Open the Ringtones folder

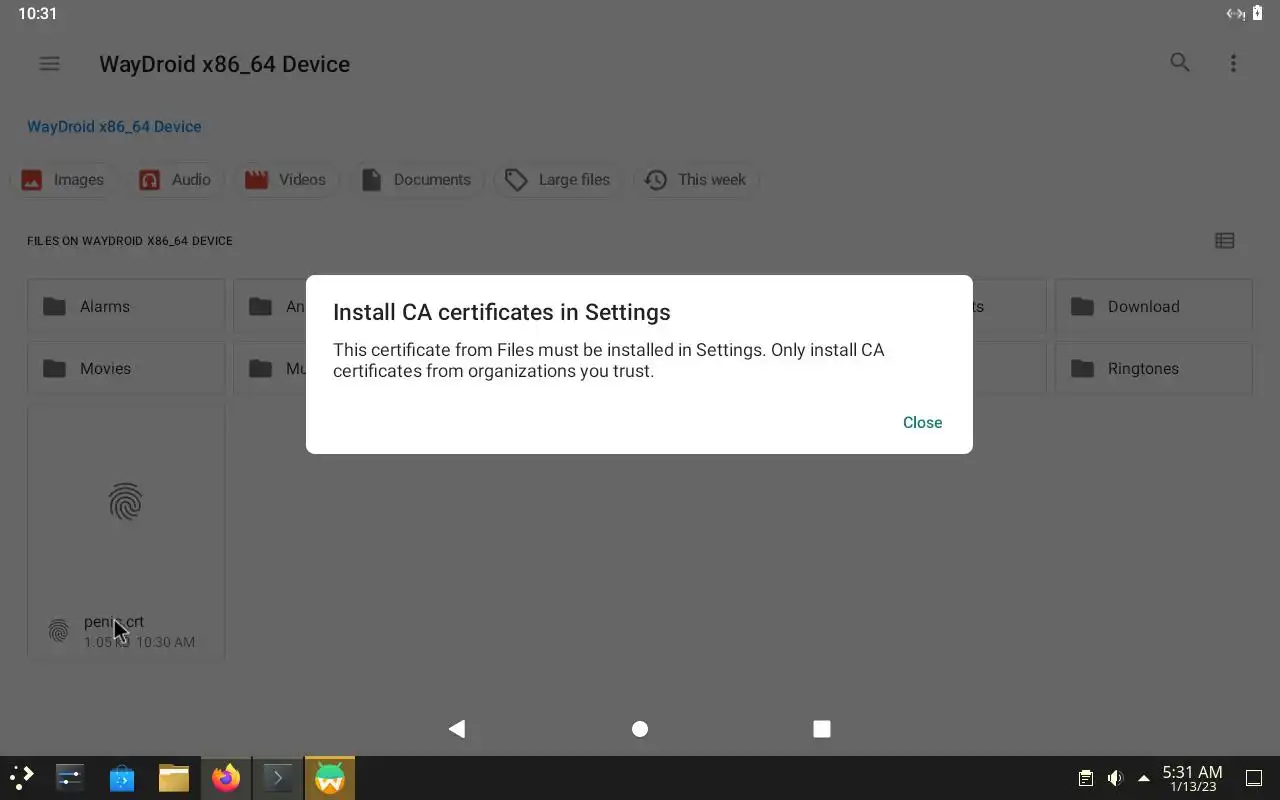coord(1153,369)
